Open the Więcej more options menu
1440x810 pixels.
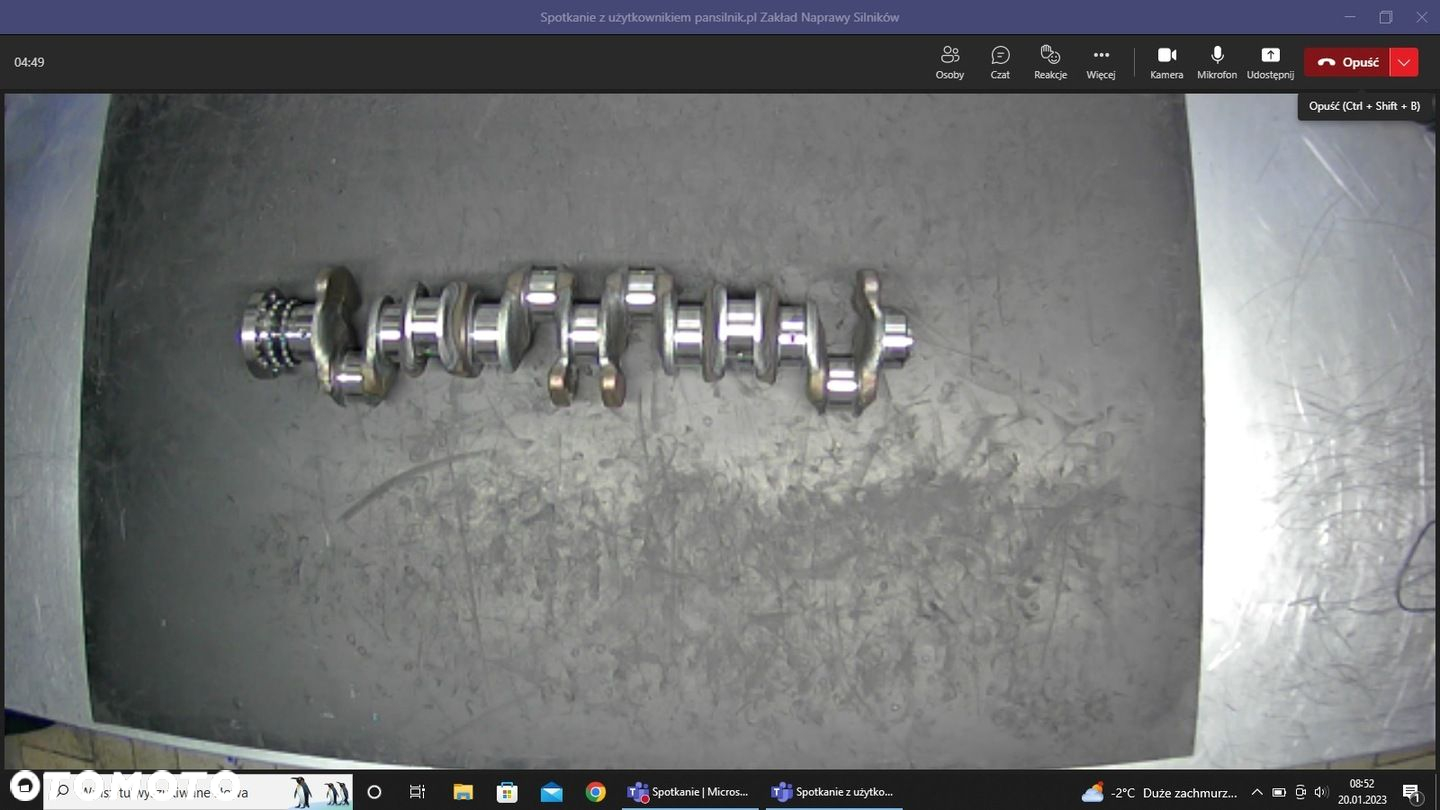point(1101,62)
